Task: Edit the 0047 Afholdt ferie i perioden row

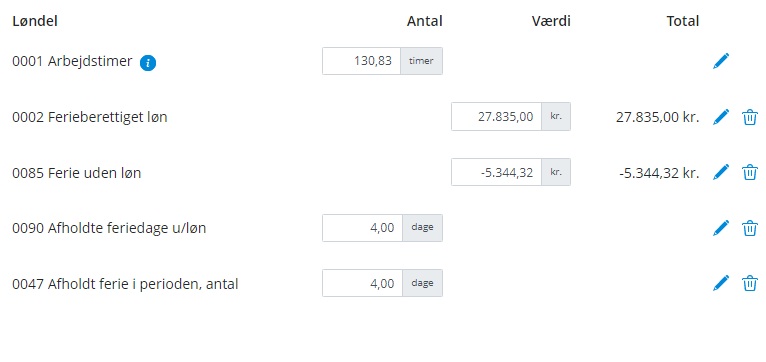Action: point(721,283)
